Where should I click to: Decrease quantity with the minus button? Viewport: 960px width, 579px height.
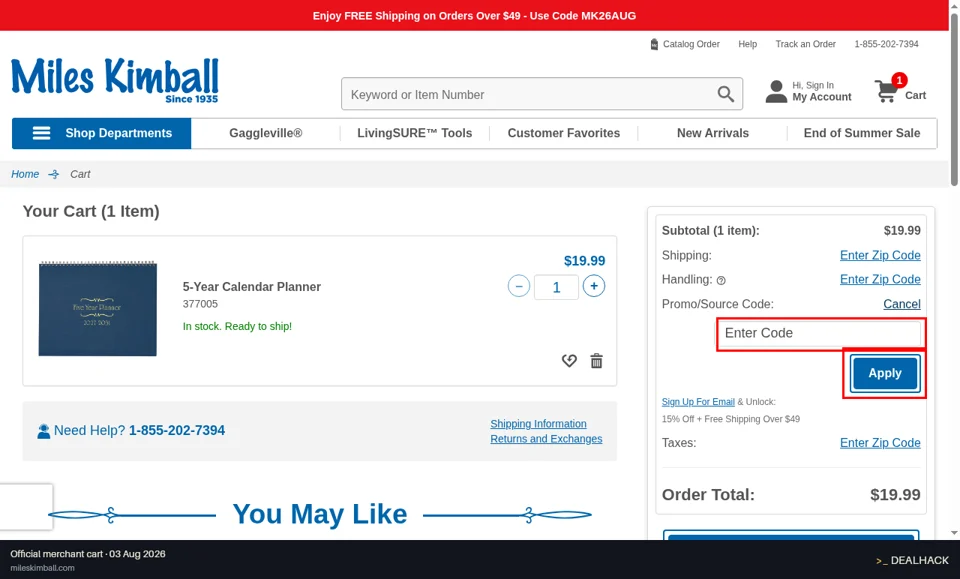(x=519, y=286)
